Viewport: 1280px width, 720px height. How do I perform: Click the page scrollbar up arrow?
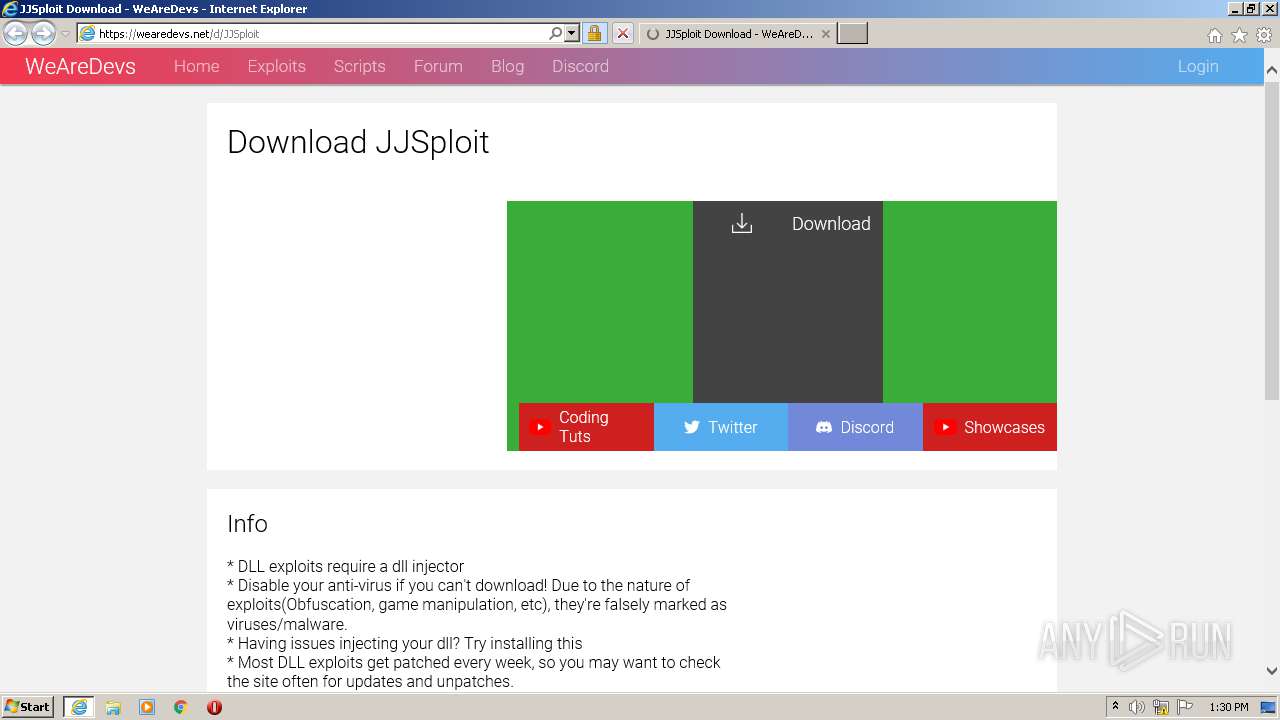(x=1271, y=70)
